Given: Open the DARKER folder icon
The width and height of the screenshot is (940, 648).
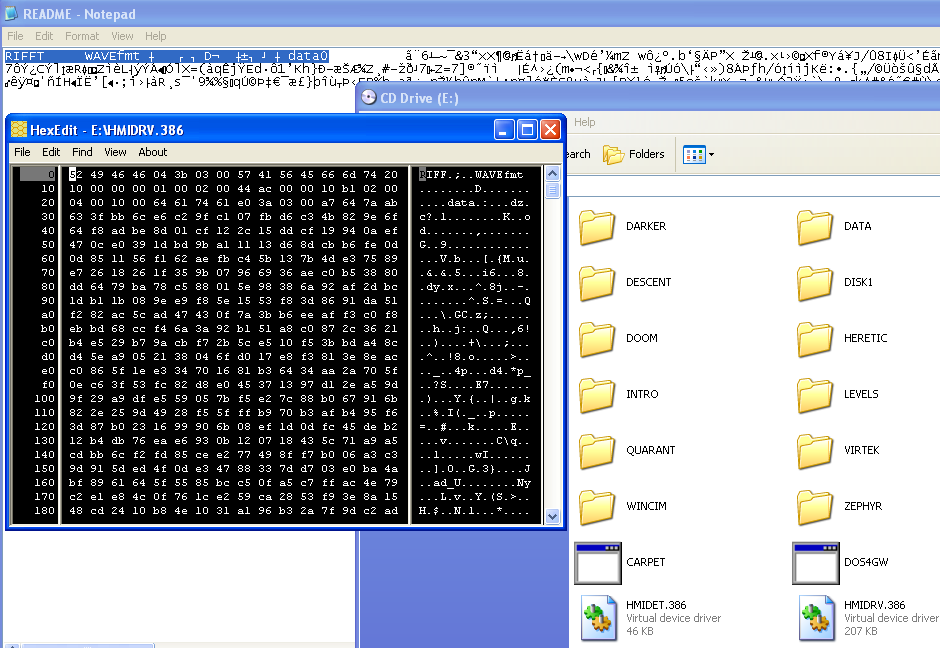Looking at the screenshot, I should click(x=597, y=227).
